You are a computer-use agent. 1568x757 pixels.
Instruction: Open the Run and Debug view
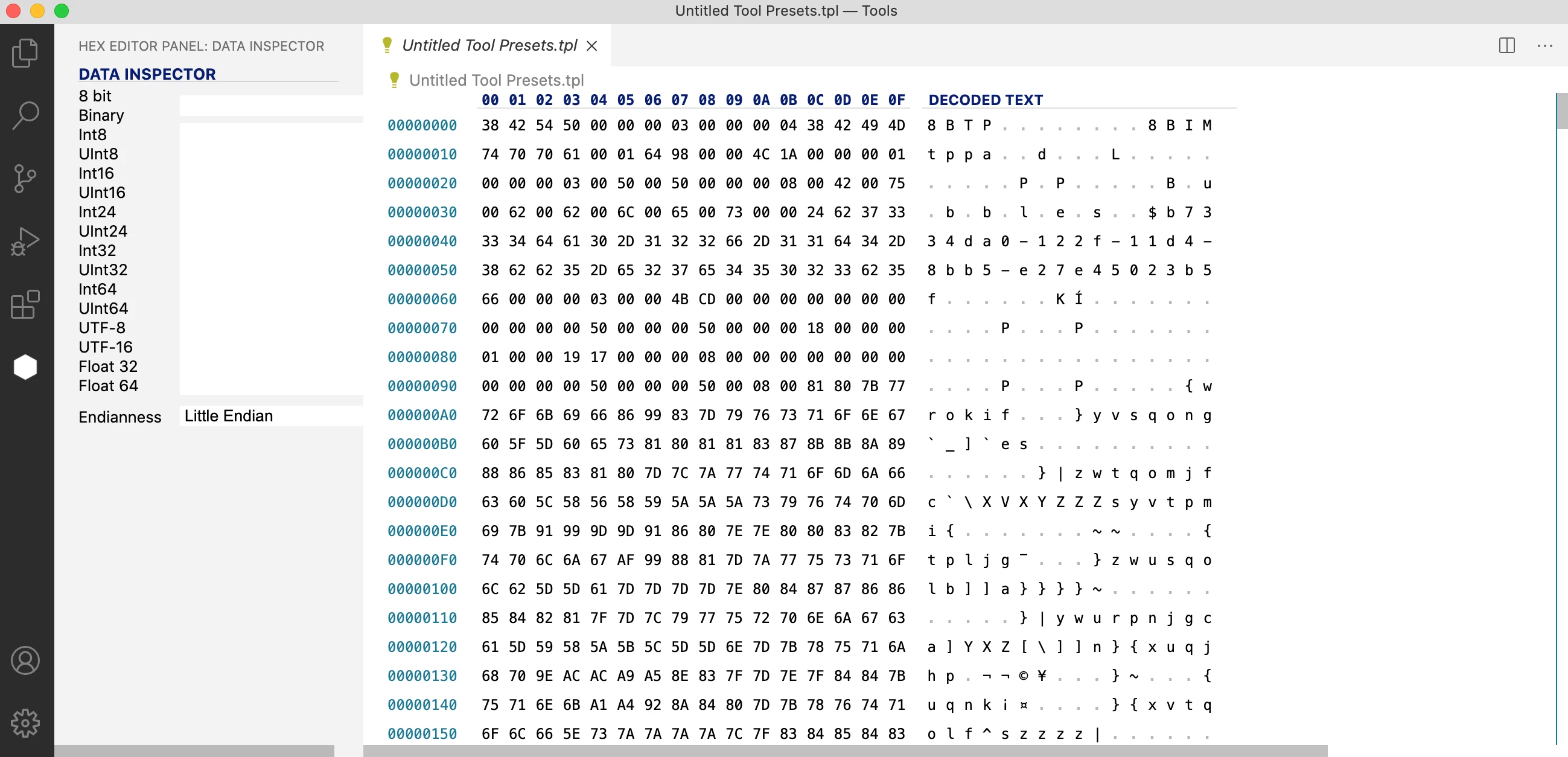(25, 242)
